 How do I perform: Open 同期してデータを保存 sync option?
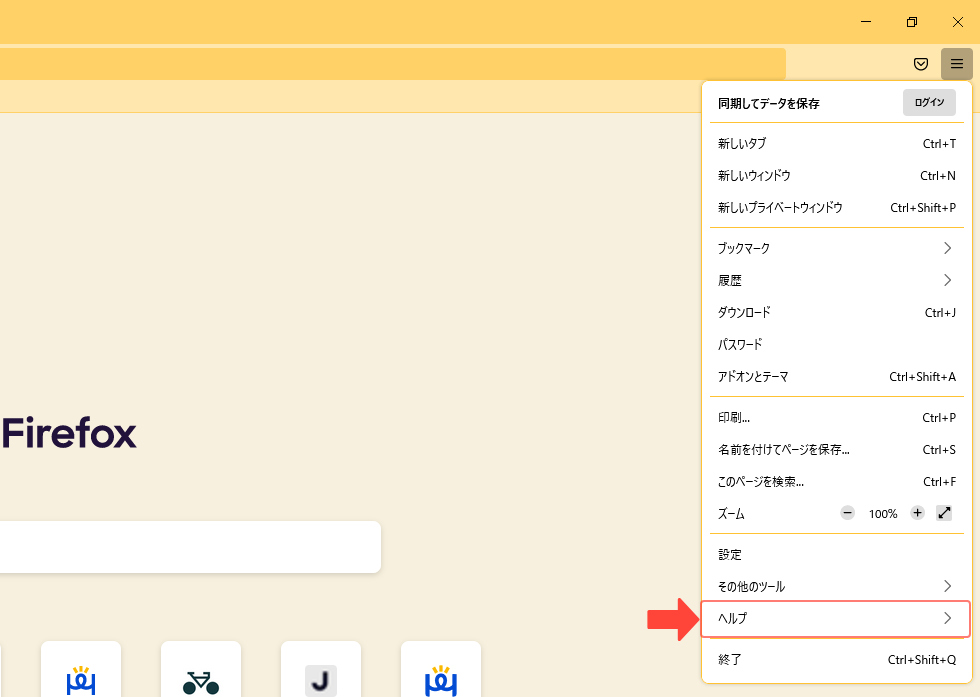[x=768, y=104]
